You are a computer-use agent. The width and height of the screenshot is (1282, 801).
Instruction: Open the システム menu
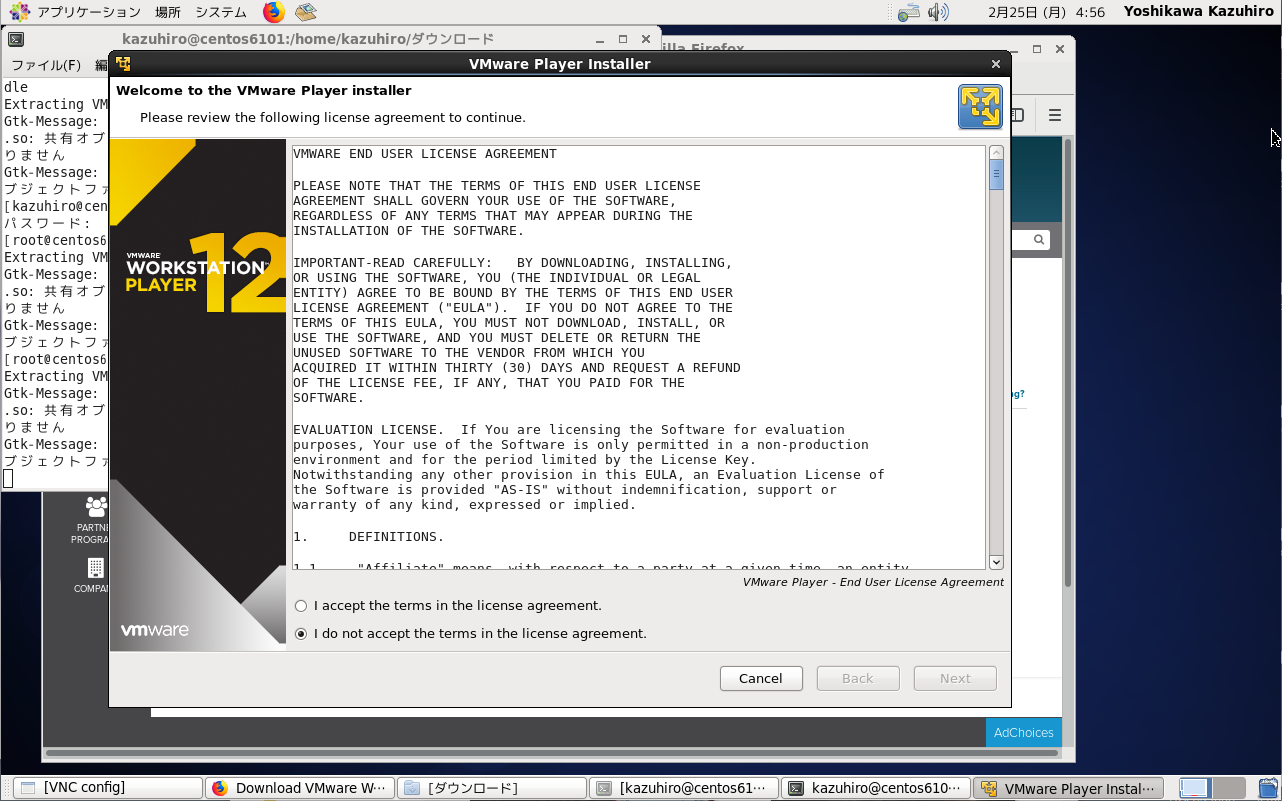(221, 12)
